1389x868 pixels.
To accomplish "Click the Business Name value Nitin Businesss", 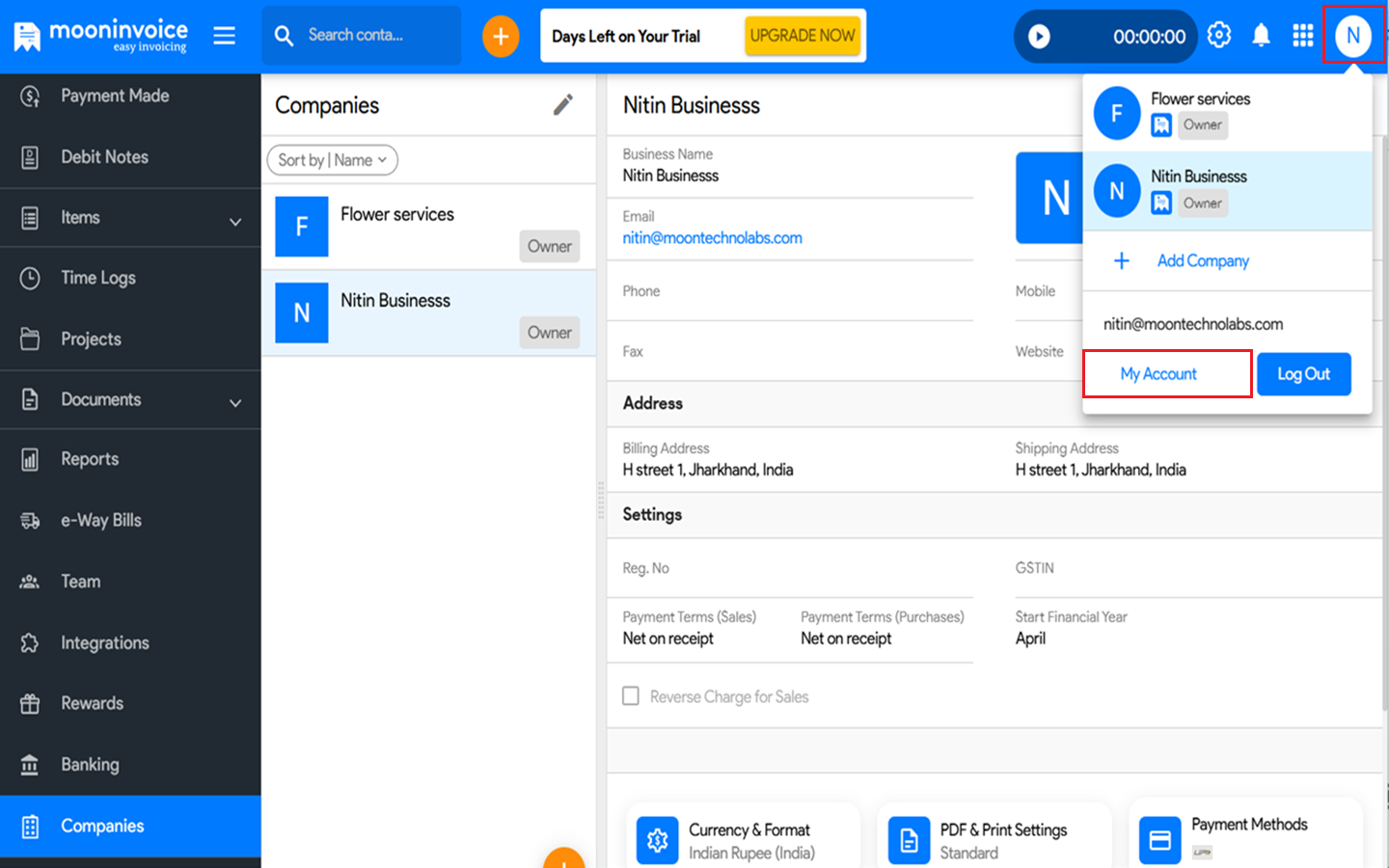I will click(670, 176).
